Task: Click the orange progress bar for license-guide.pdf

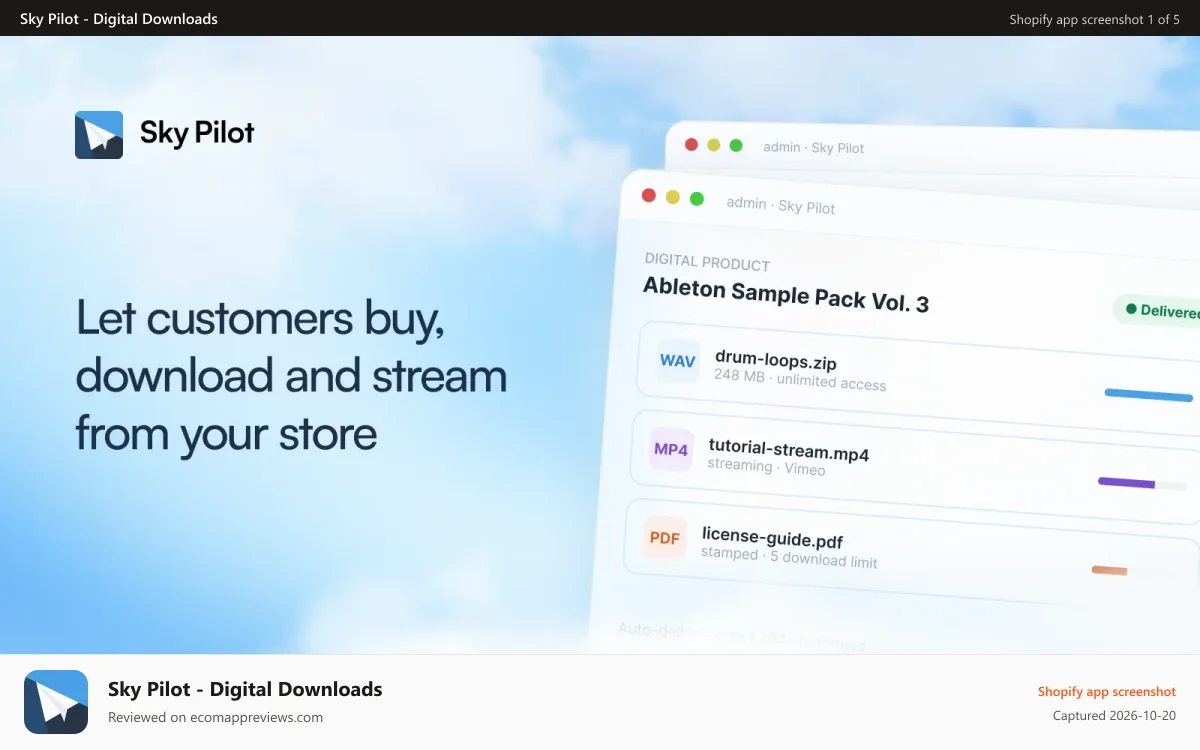Action: 1109,570
